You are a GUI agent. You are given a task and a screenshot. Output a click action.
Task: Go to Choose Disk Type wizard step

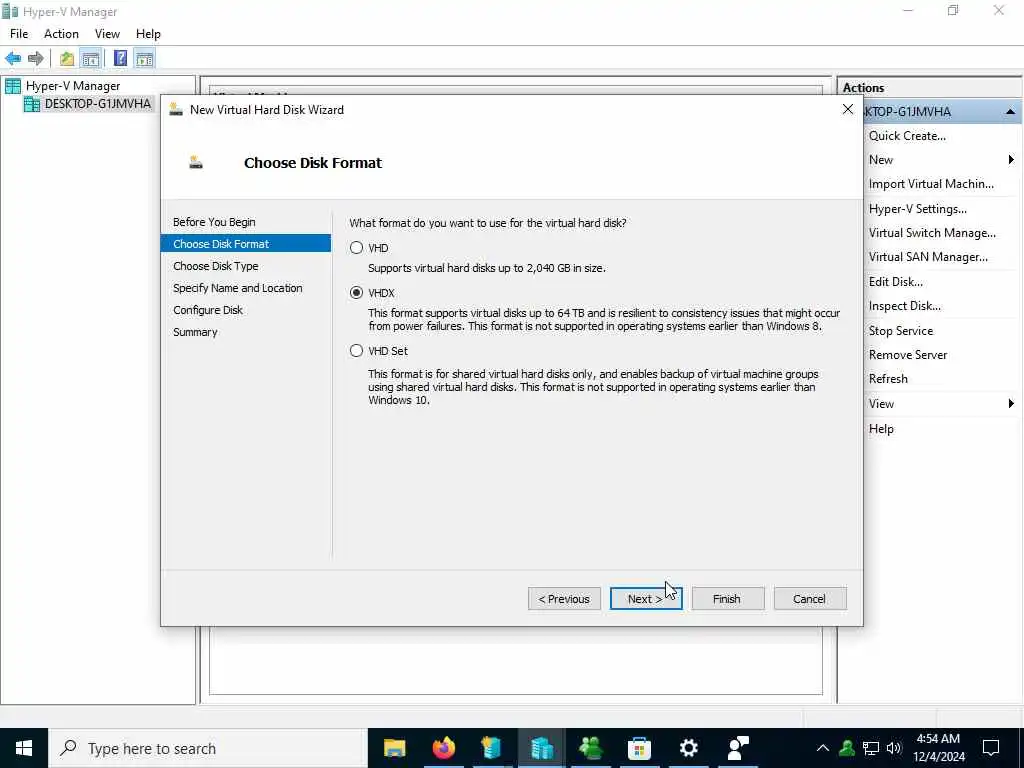click(x=216, y=266)
